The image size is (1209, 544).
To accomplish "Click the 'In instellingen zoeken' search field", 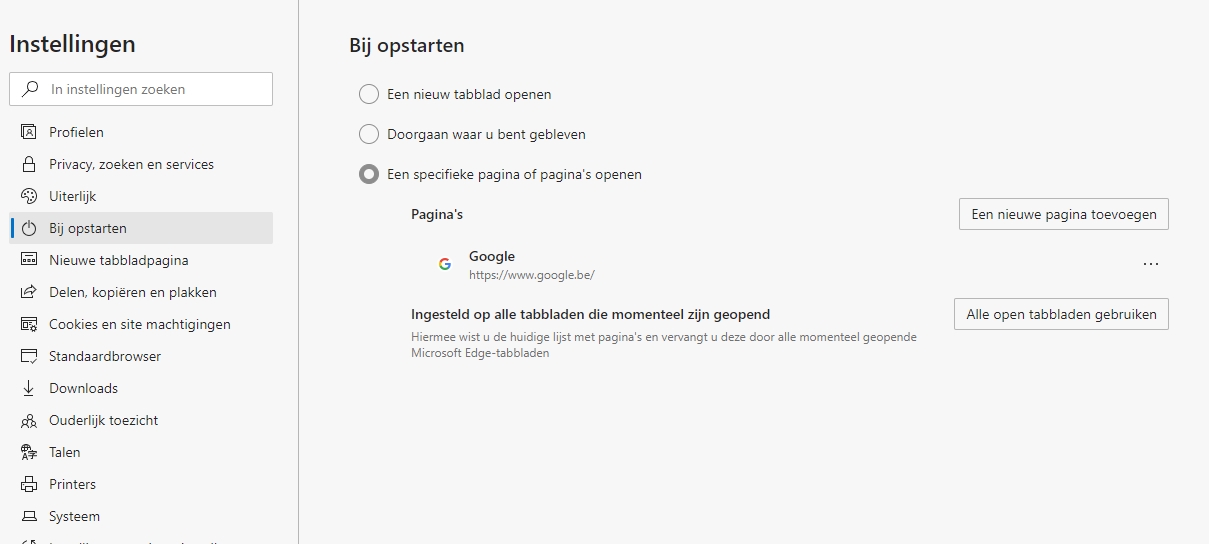I will click(x=150, y=89).
